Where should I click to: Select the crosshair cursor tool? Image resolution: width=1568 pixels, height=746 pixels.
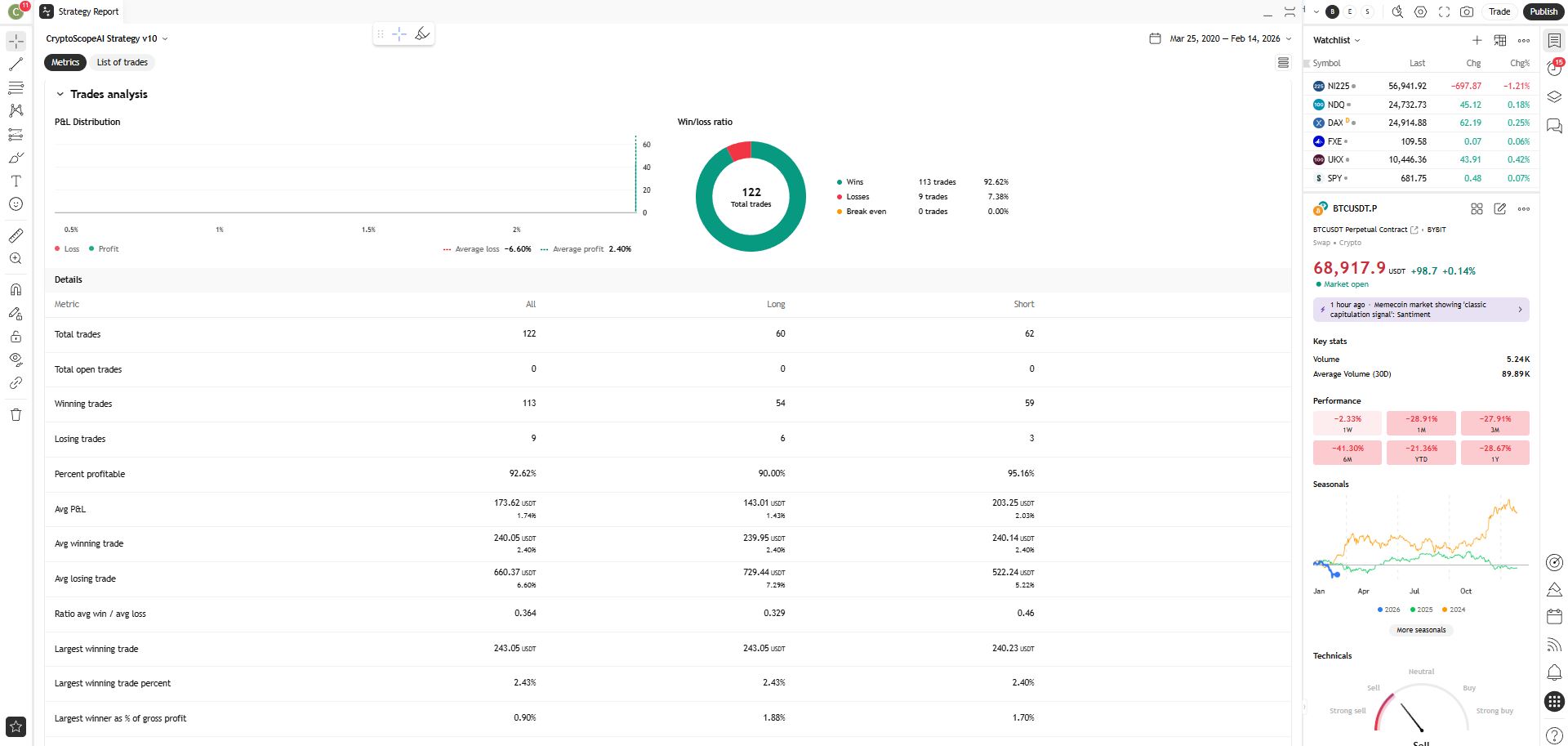coord(16,40)
